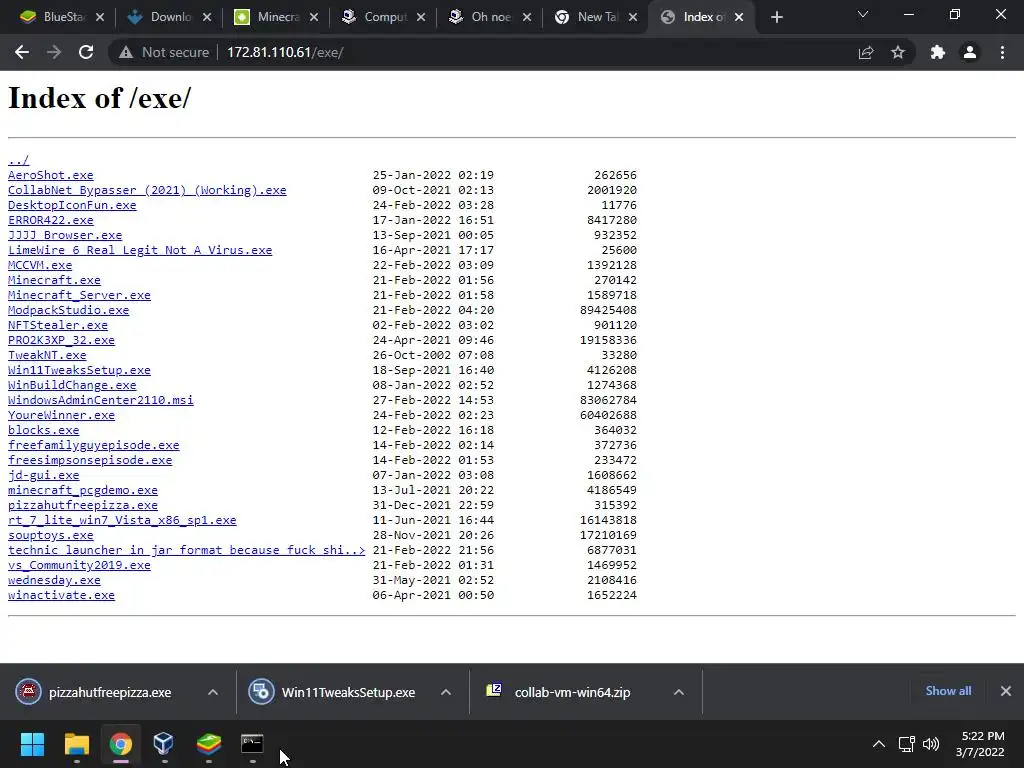
Task: Expand options for collab-vm-win64.zip download
Action: 679,692
